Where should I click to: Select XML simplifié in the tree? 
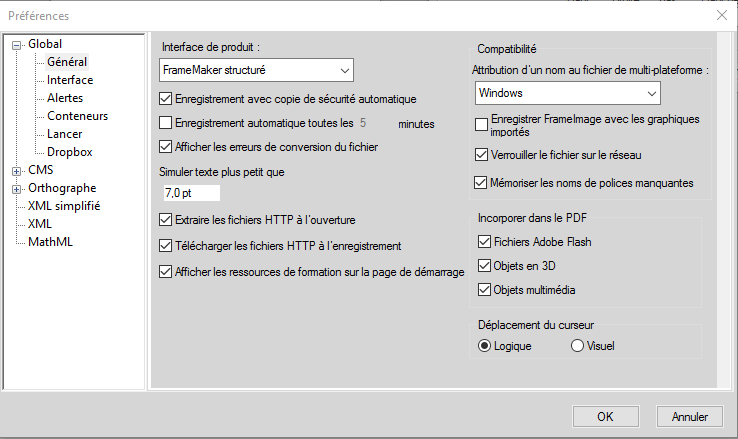point(64,206)
